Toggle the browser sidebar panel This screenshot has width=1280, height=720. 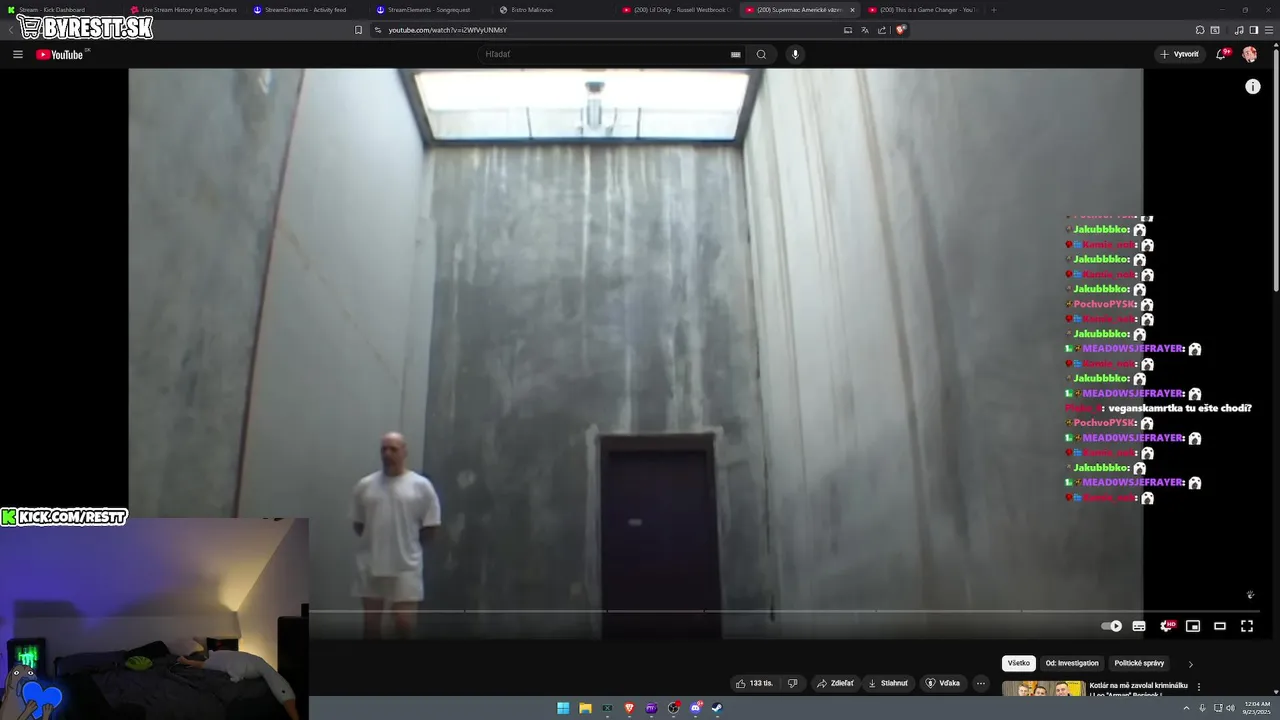[1254, 30]
